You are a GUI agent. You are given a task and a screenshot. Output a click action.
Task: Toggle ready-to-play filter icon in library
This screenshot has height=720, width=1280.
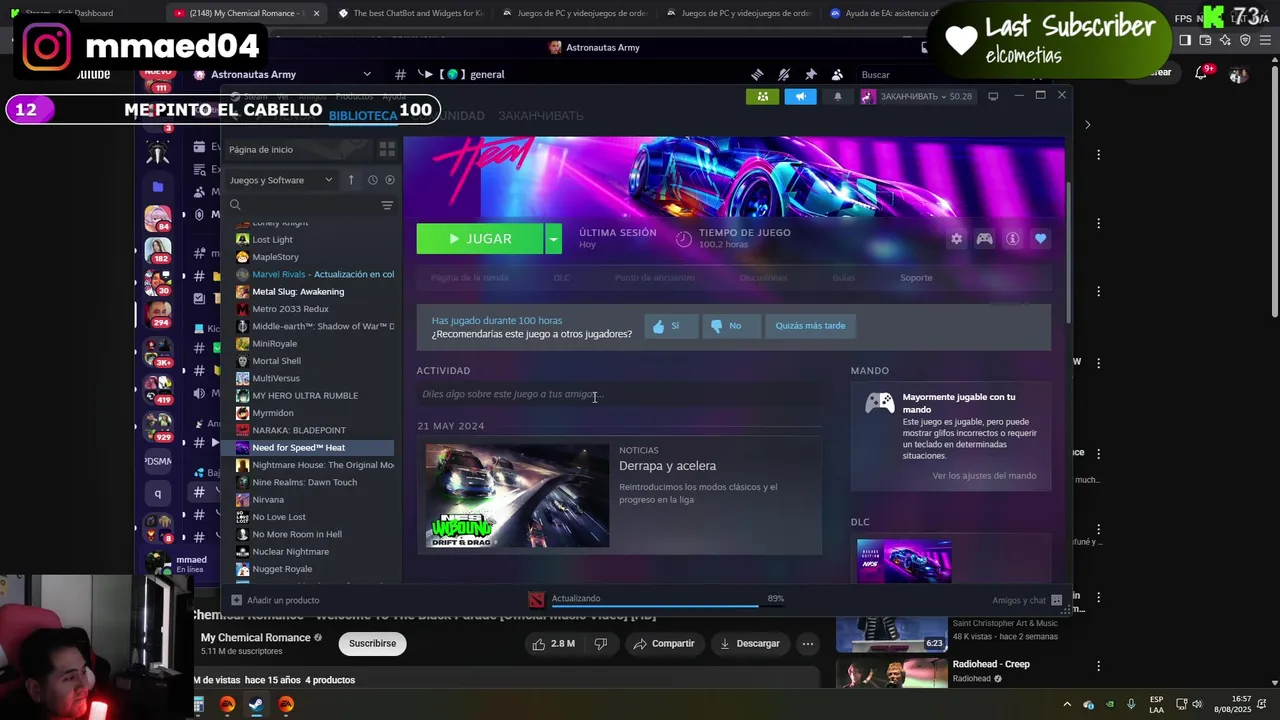(389, 180)
